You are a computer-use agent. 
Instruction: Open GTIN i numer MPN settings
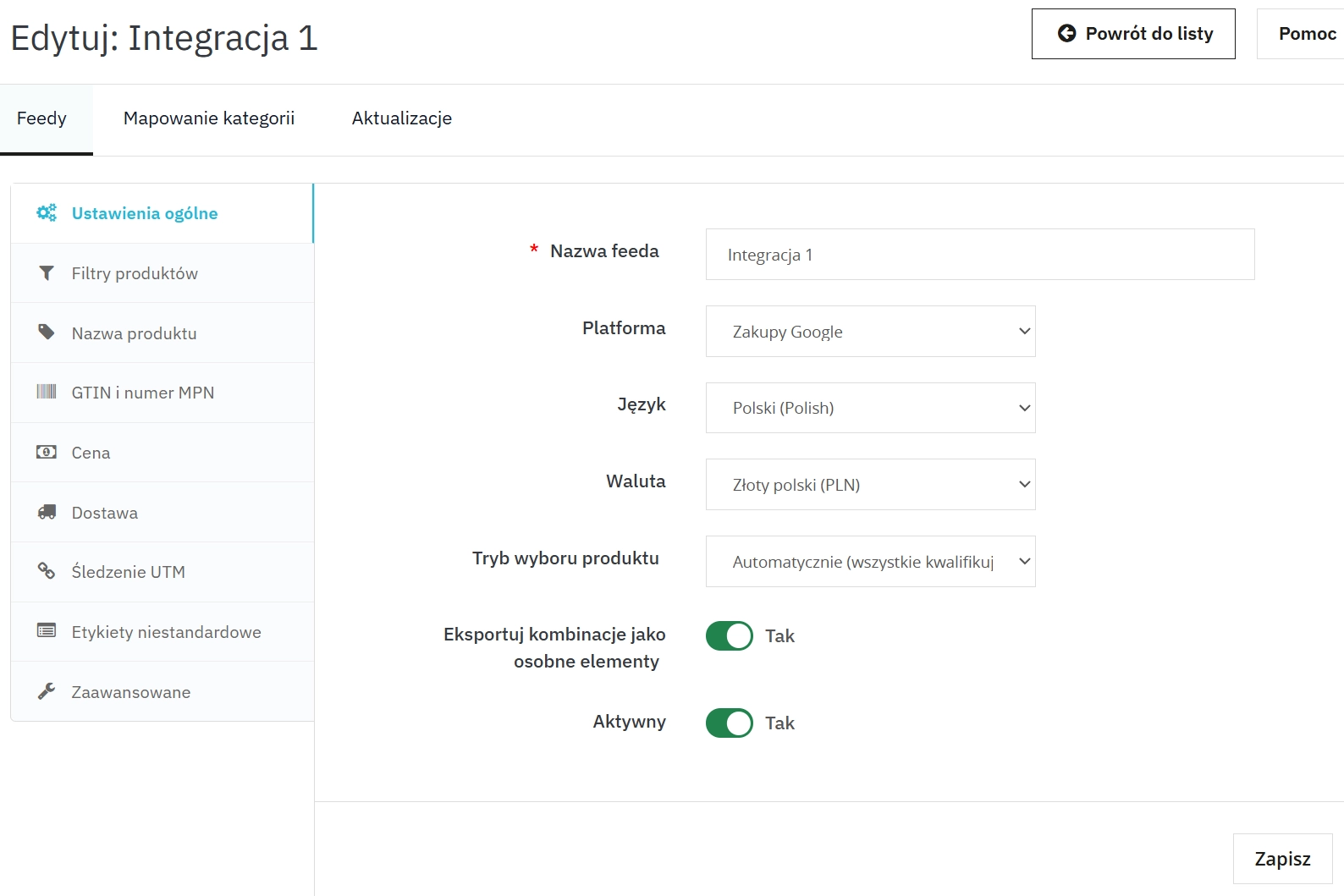coord(162,393)
